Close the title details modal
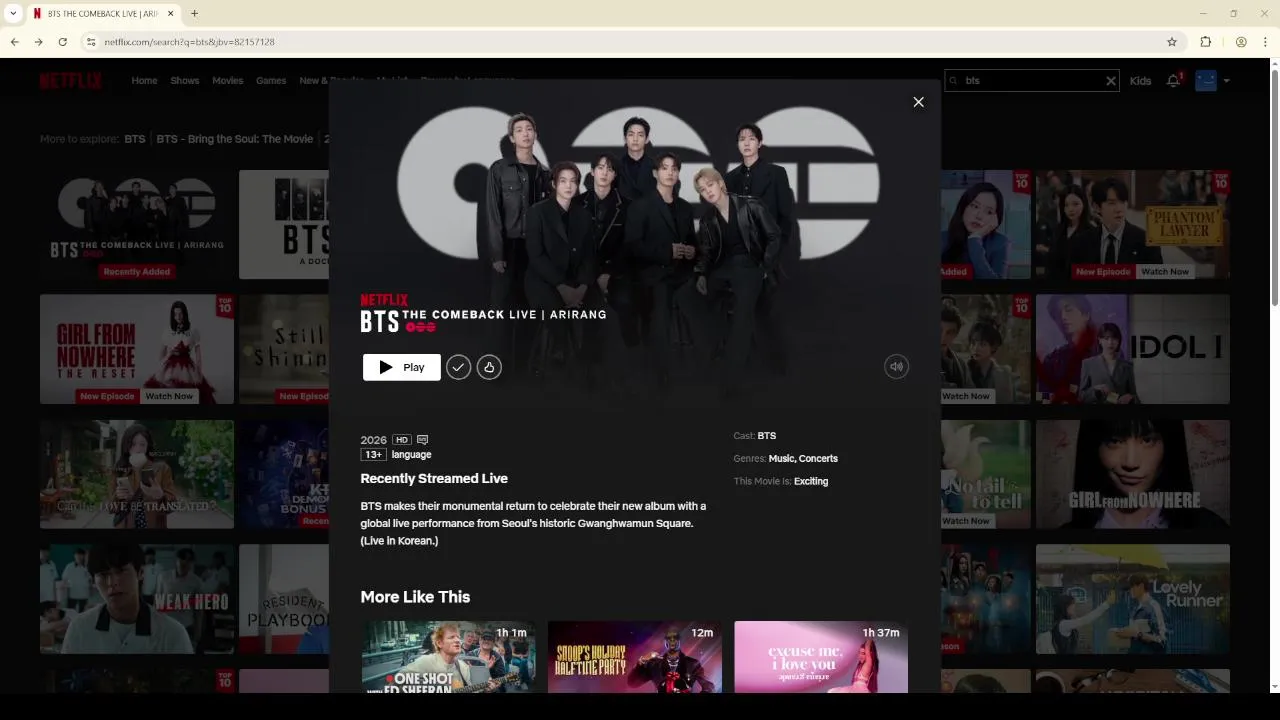 coord(918,102)
